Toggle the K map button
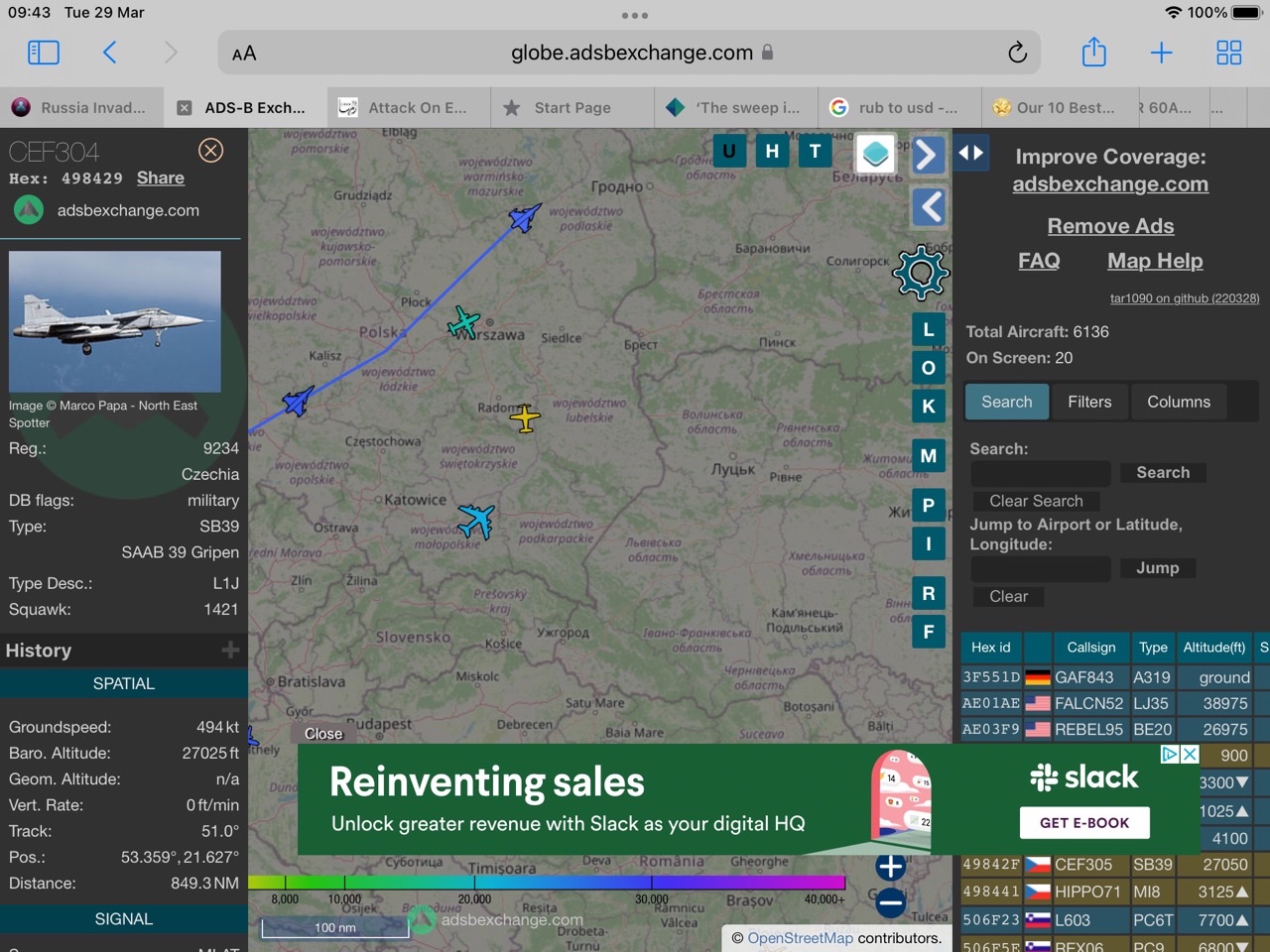This screenshot has width=1270, height=952. coord(929,406)
